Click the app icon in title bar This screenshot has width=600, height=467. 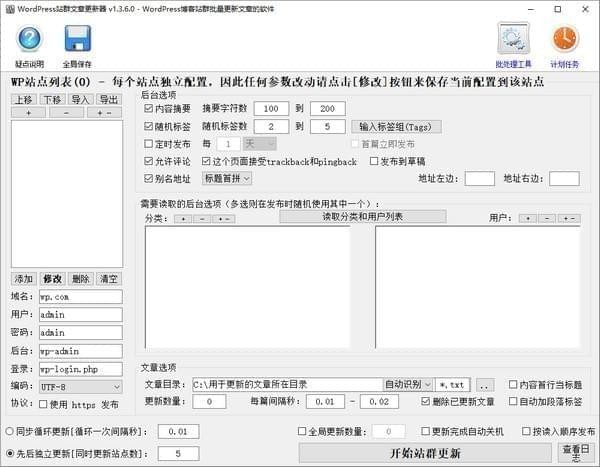pos(10,9)
